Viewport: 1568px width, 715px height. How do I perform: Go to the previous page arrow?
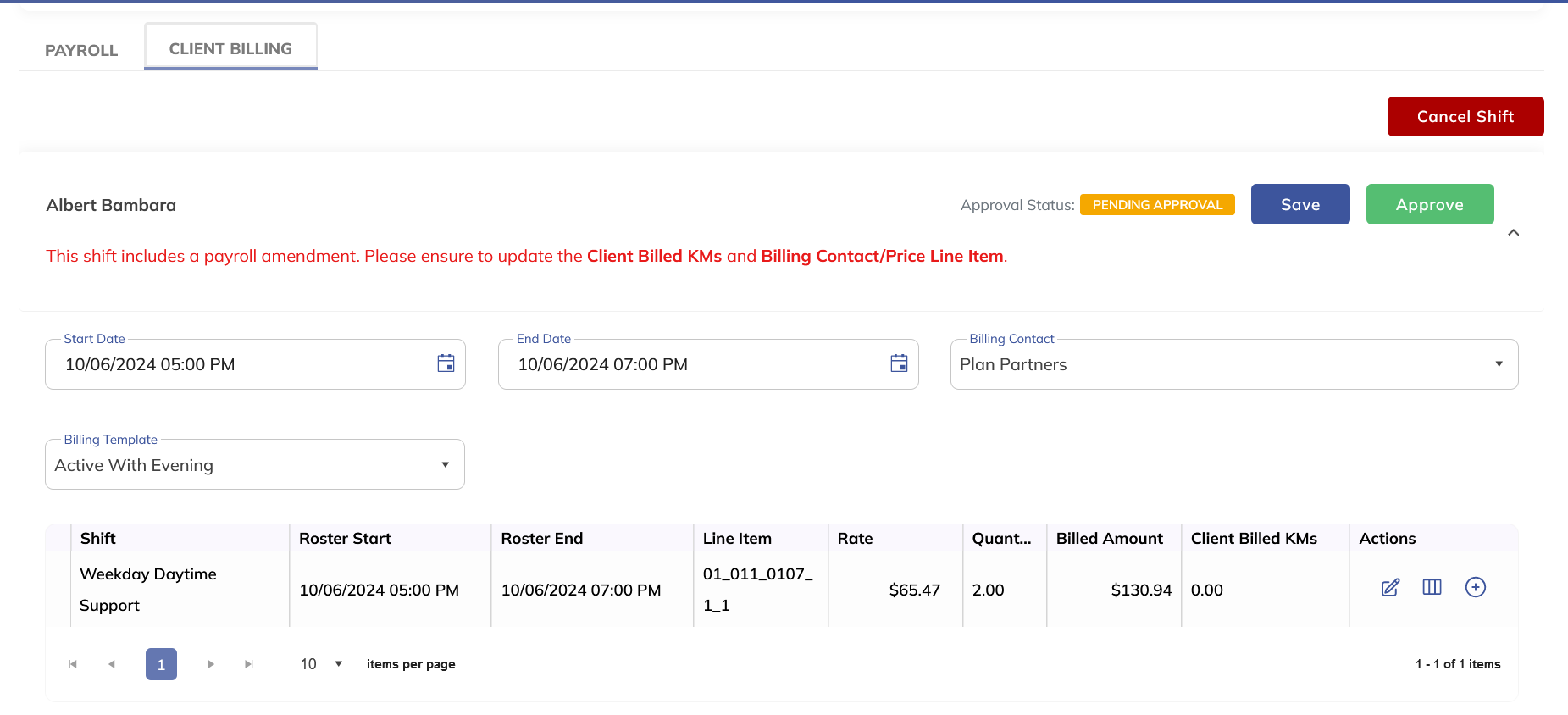pyautogui.click(x=112, y=664)
